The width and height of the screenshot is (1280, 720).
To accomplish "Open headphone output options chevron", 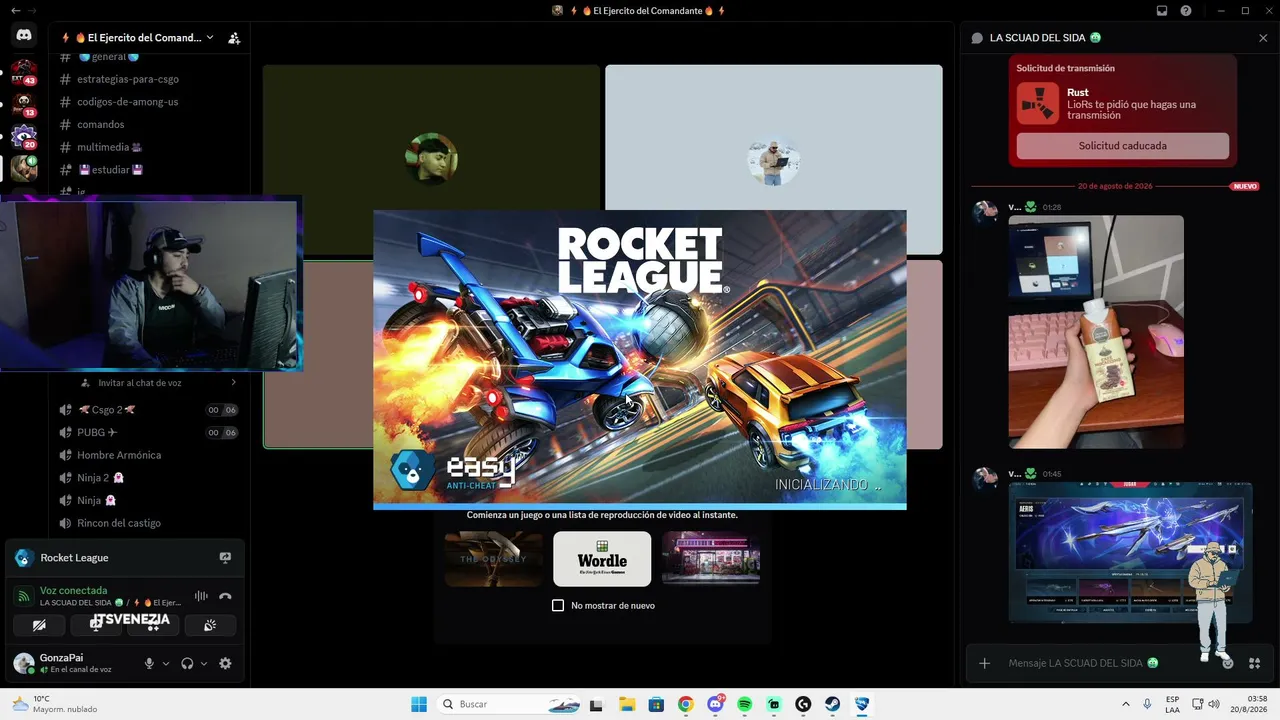I will tap(204, 663).
